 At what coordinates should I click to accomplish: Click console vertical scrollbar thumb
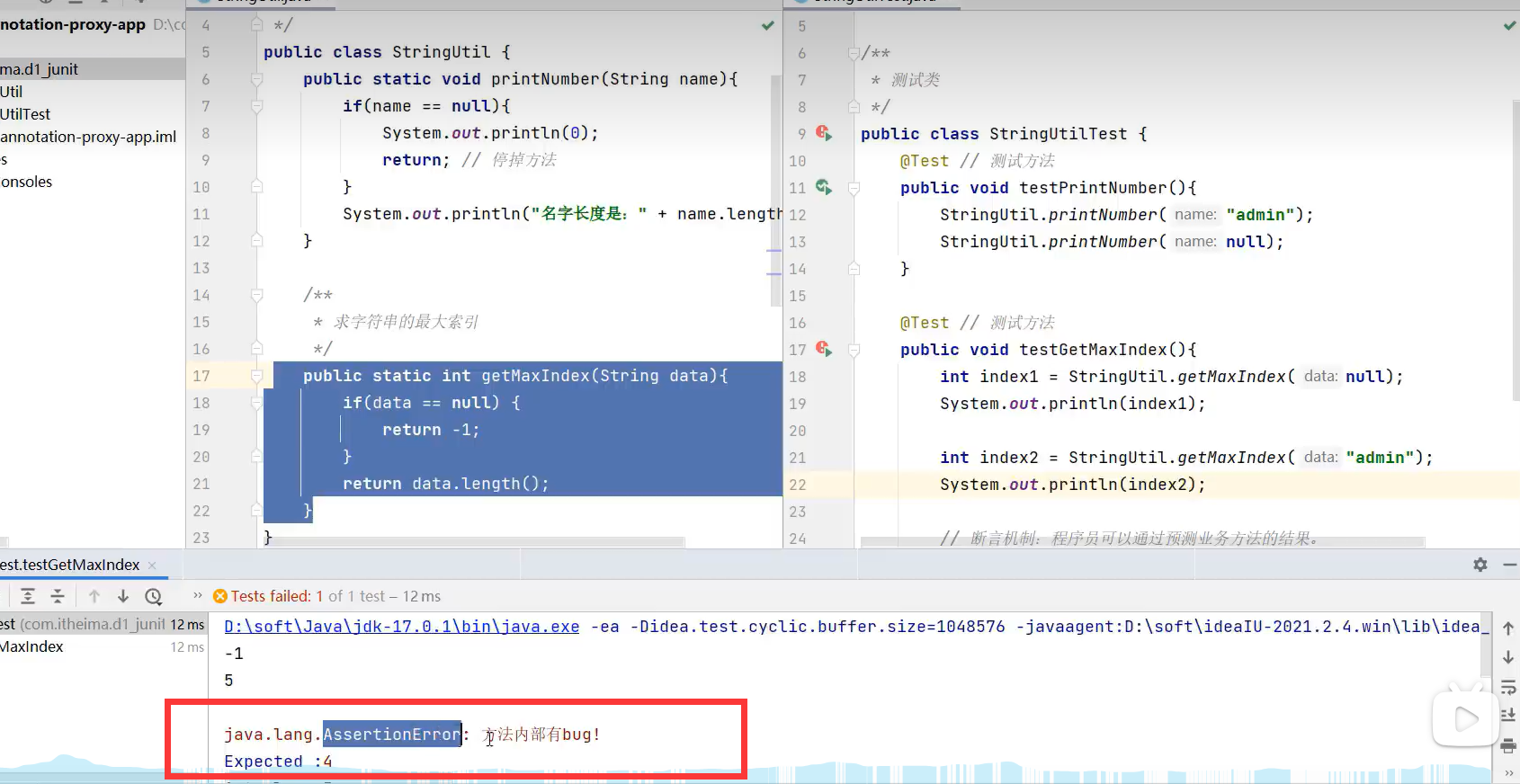[1486, 646]
